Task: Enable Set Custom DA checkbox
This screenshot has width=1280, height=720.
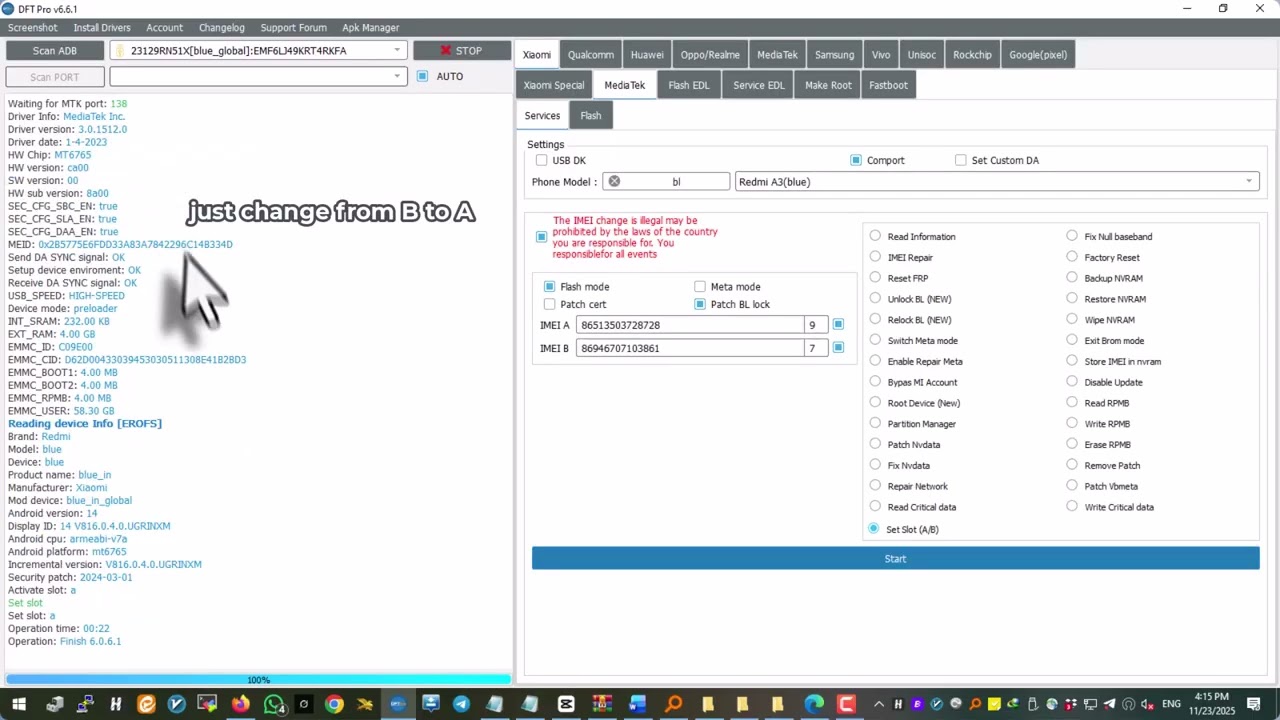Action: click(961, 160)
